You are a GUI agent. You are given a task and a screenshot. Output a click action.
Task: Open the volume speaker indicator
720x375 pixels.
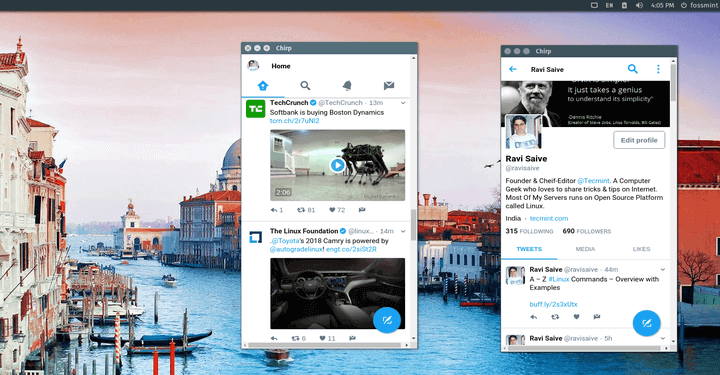(x=639, y=5)
